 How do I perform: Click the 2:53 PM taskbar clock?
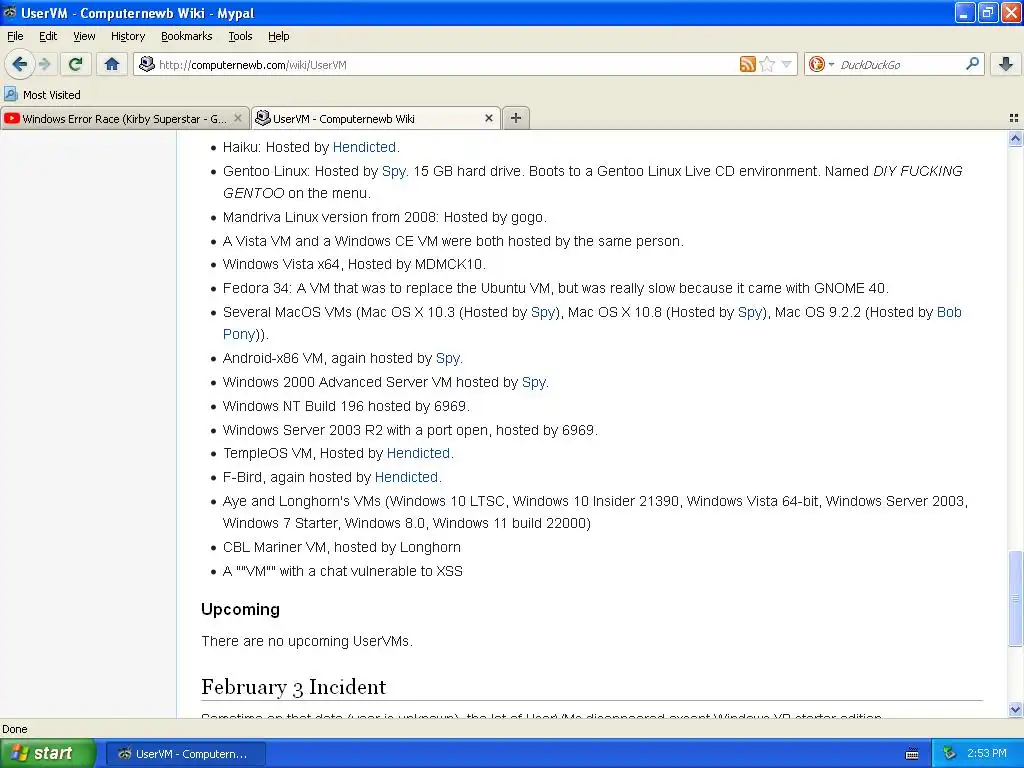click(987, 754)
